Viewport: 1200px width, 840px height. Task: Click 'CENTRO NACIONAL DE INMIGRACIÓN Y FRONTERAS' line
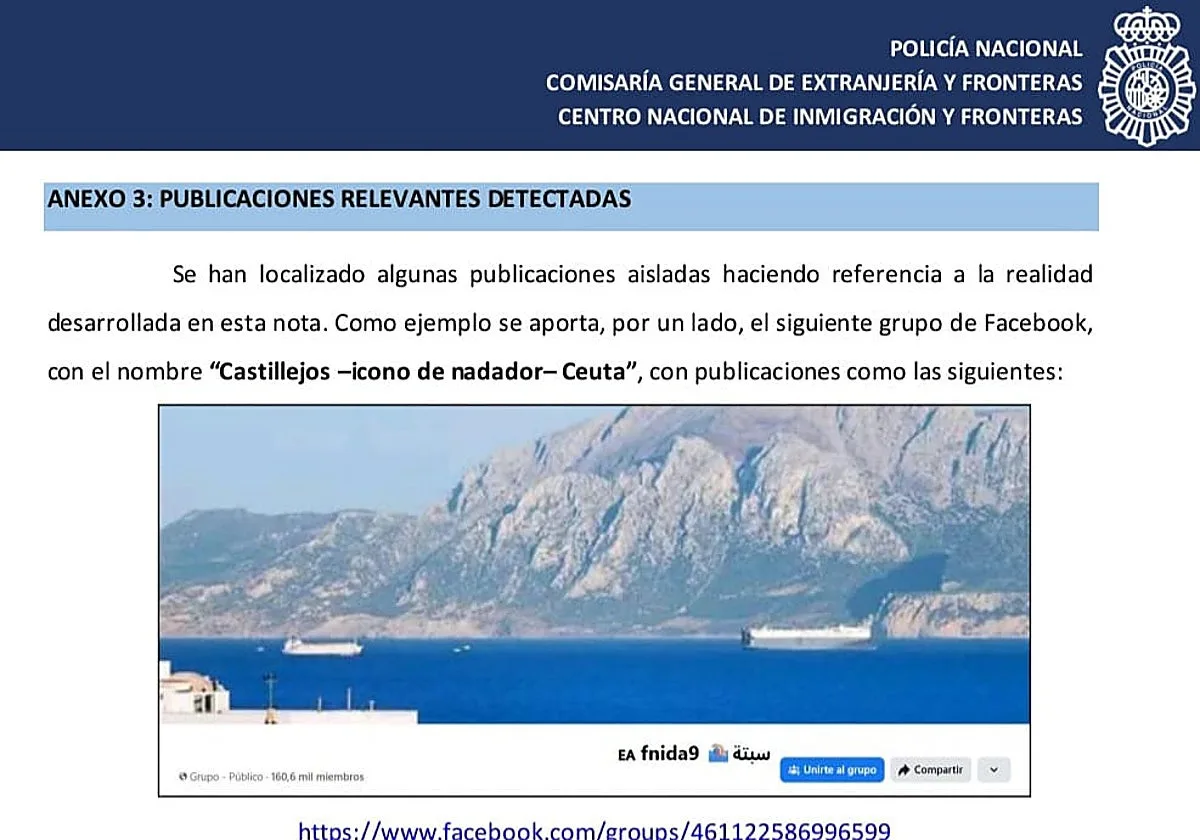click(820, 116)
